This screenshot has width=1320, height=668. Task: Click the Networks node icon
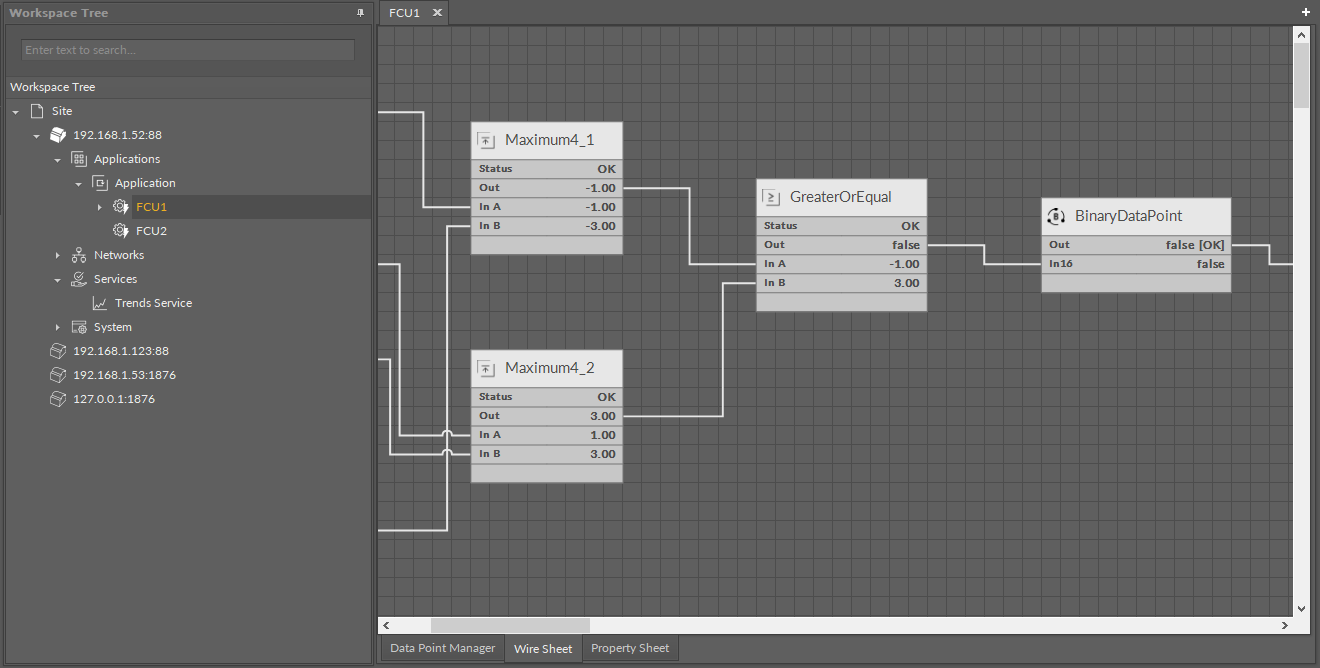(78, 254)
